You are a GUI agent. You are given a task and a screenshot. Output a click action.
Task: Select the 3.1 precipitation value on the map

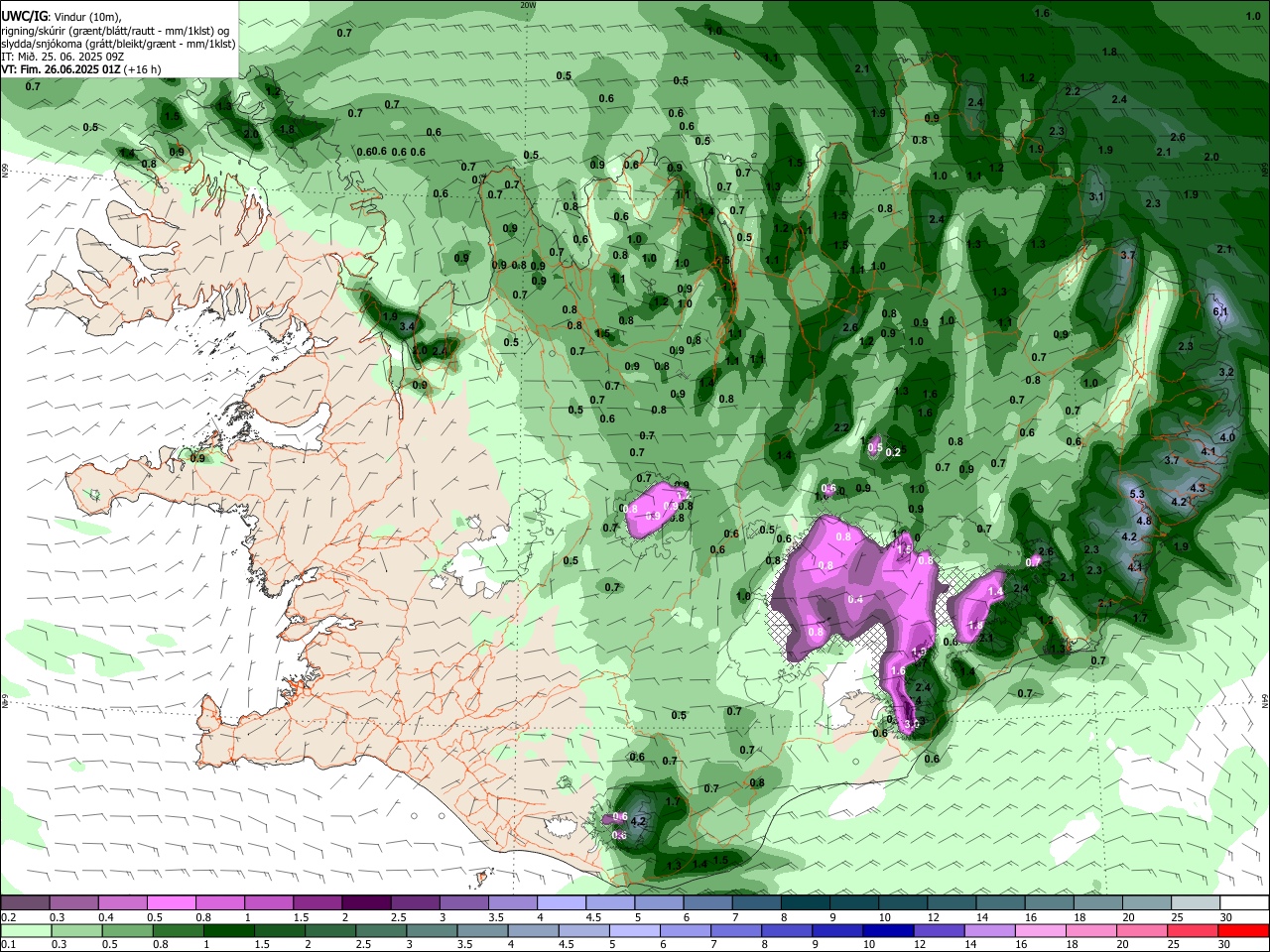(x=1096, y=197)
